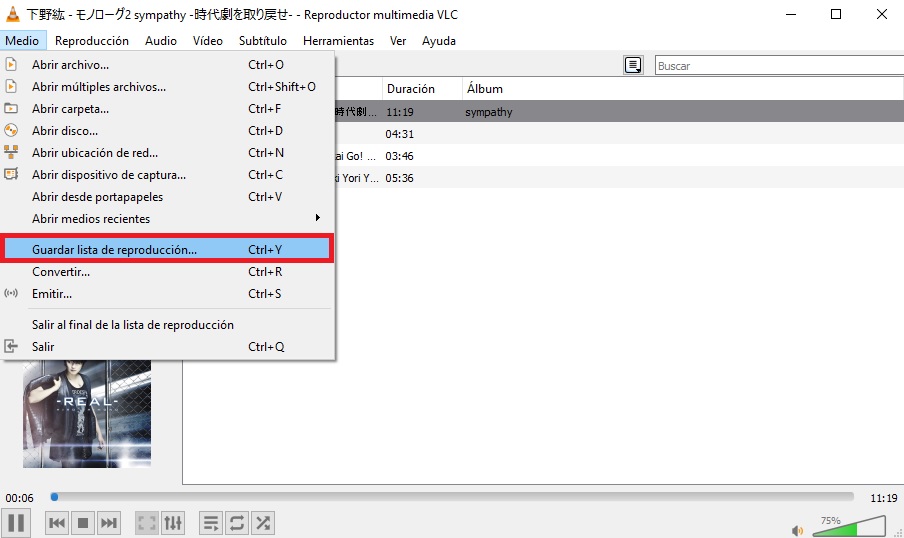Select playlist row with duration 03:46
904x538 pixels.
(x=619, y=156)
